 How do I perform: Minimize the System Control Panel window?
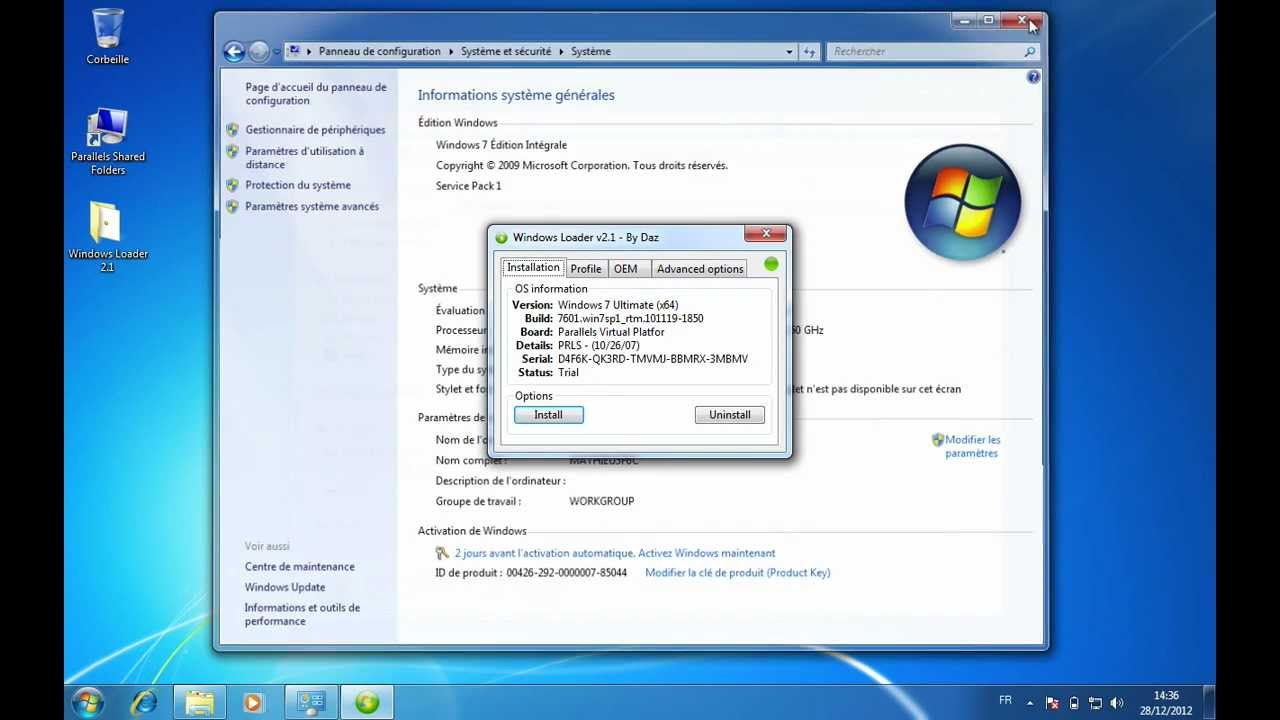pos(964,20)
